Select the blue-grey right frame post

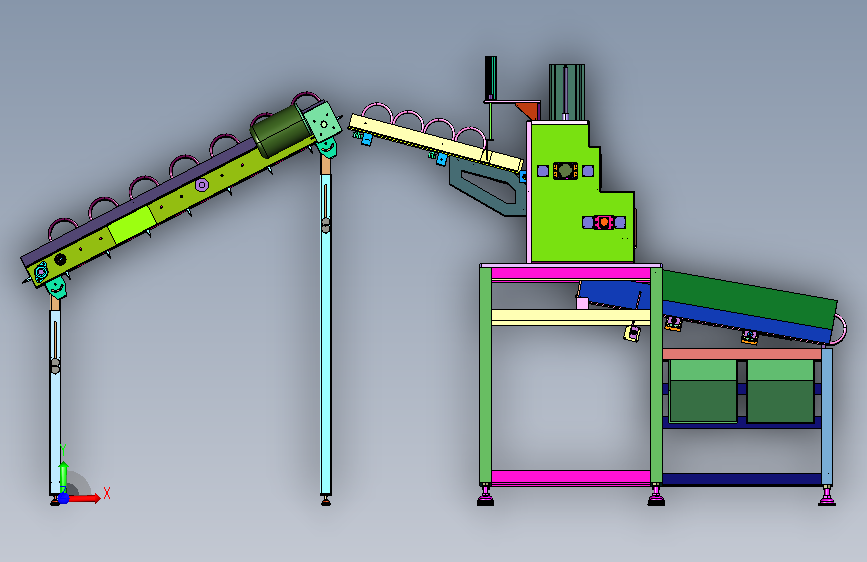(x=827, y=416)
